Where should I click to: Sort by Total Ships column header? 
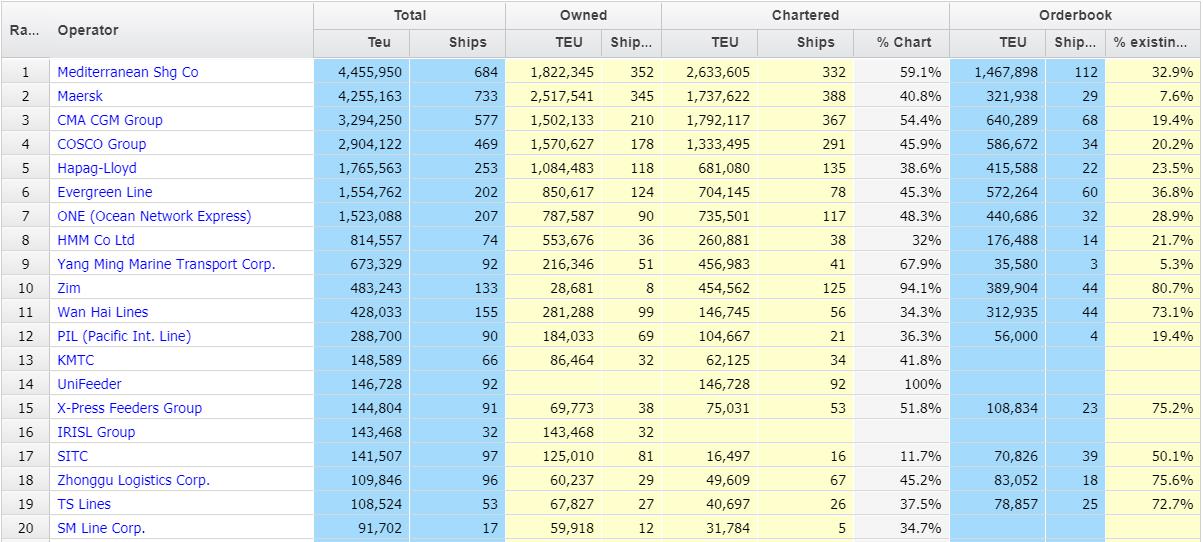coord(467,42)
